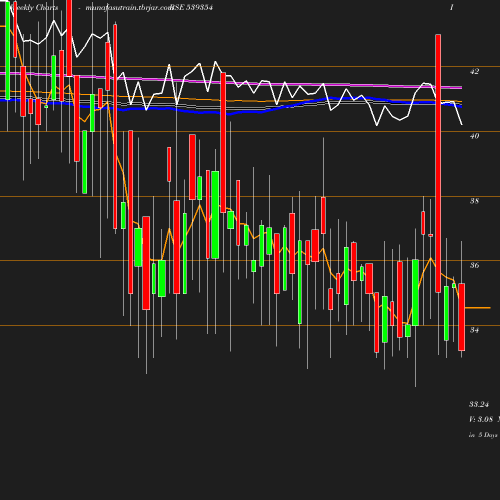Image resolution: width=500 pixels, height=500 pixels.
Task: Click the 33.24 price value
Action: 479,404
